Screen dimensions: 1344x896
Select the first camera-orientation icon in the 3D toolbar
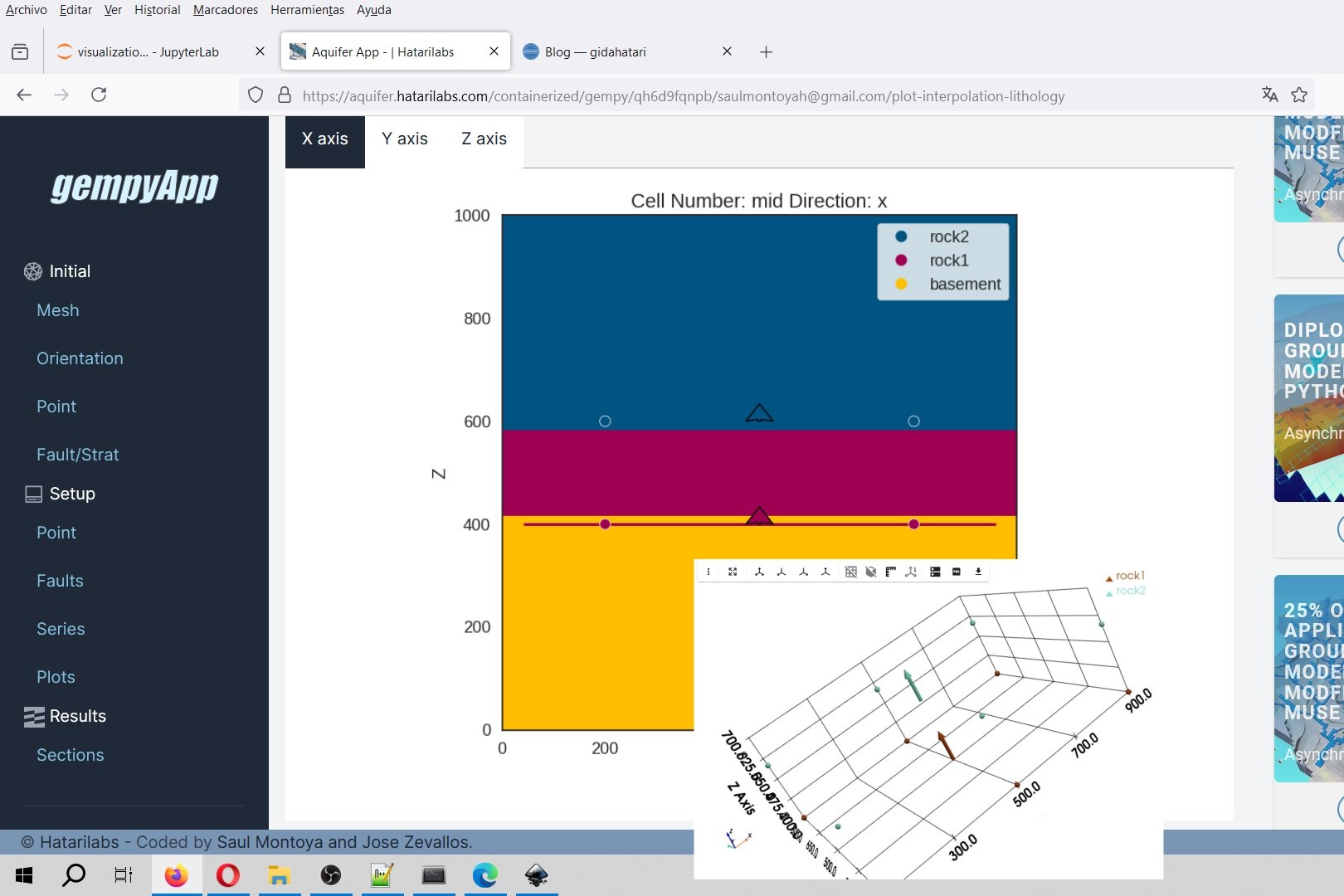(x=760, y=572)
